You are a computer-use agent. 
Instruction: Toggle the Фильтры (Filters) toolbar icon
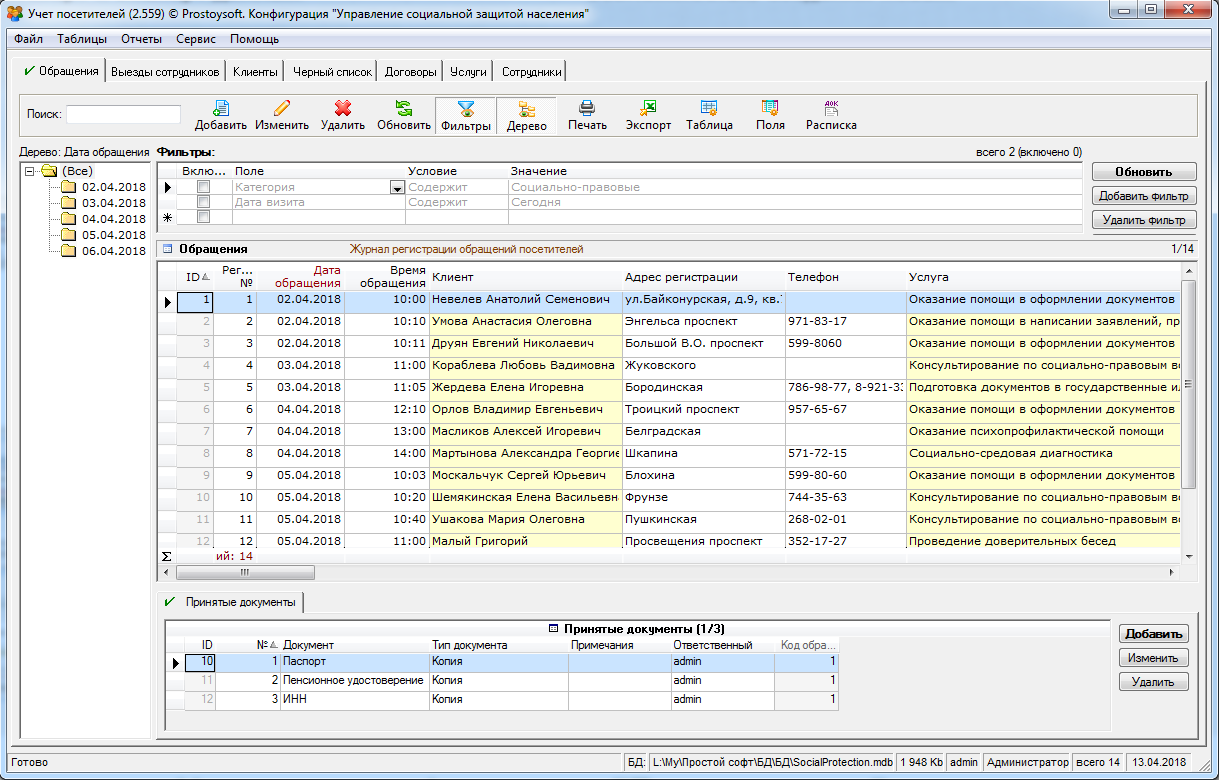click(x=465, y=109)
